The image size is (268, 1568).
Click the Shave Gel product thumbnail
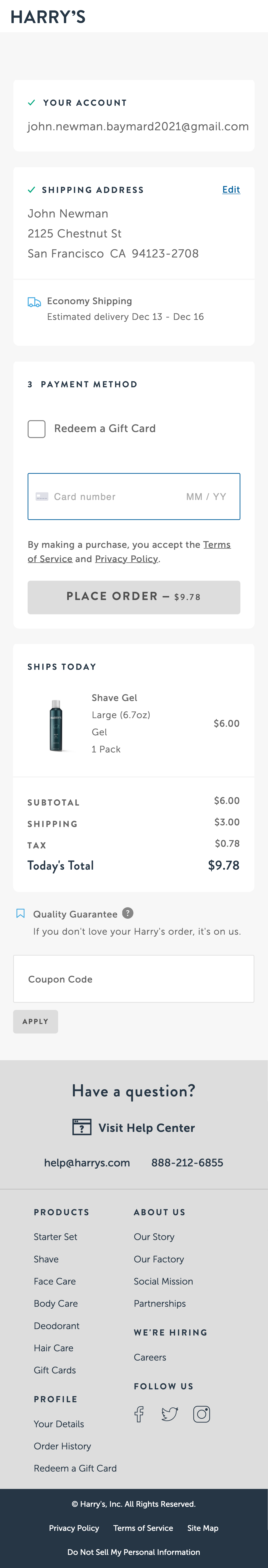[x=56, y=724]
